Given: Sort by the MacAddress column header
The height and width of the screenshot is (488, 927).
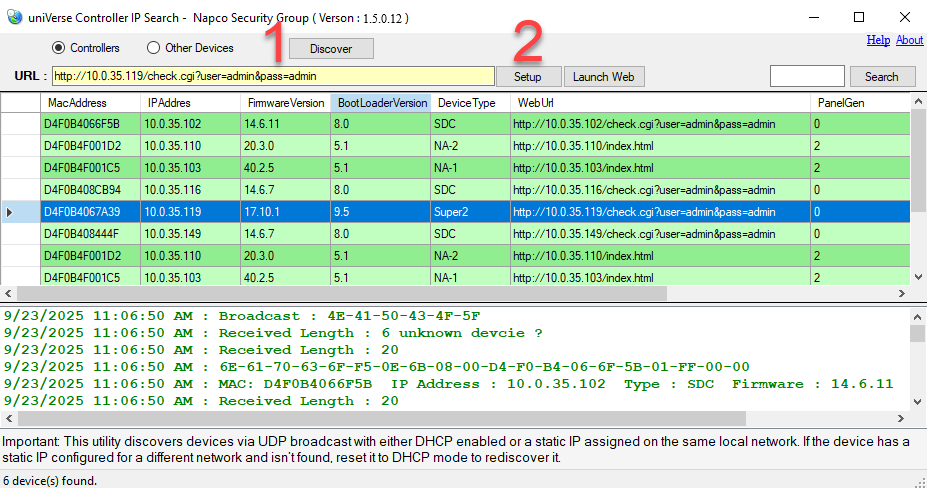Looking at the screenshot, I should point(77,103).
